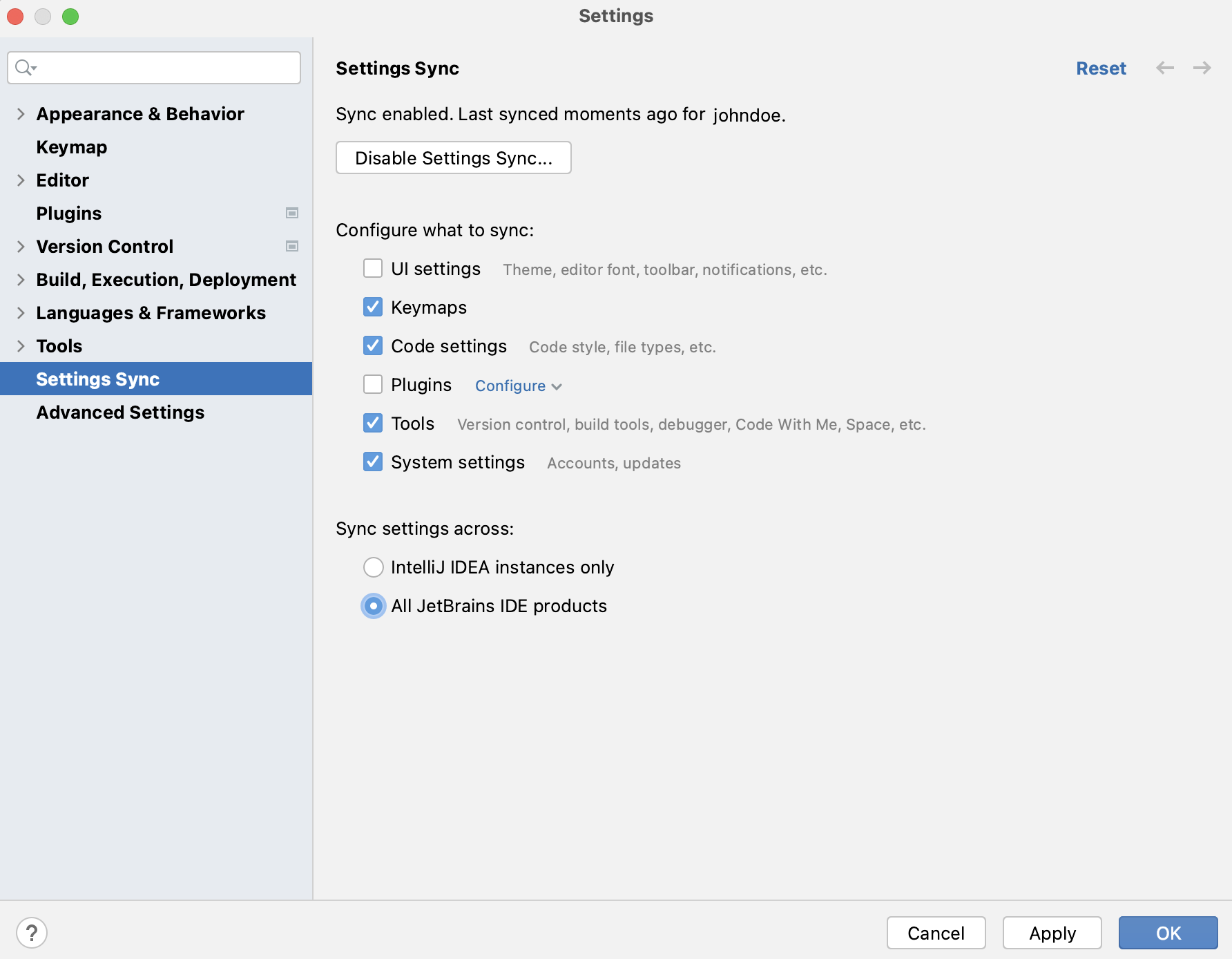
Task: Expand the Appearance & Behavior section
Action: click(20, 113)
